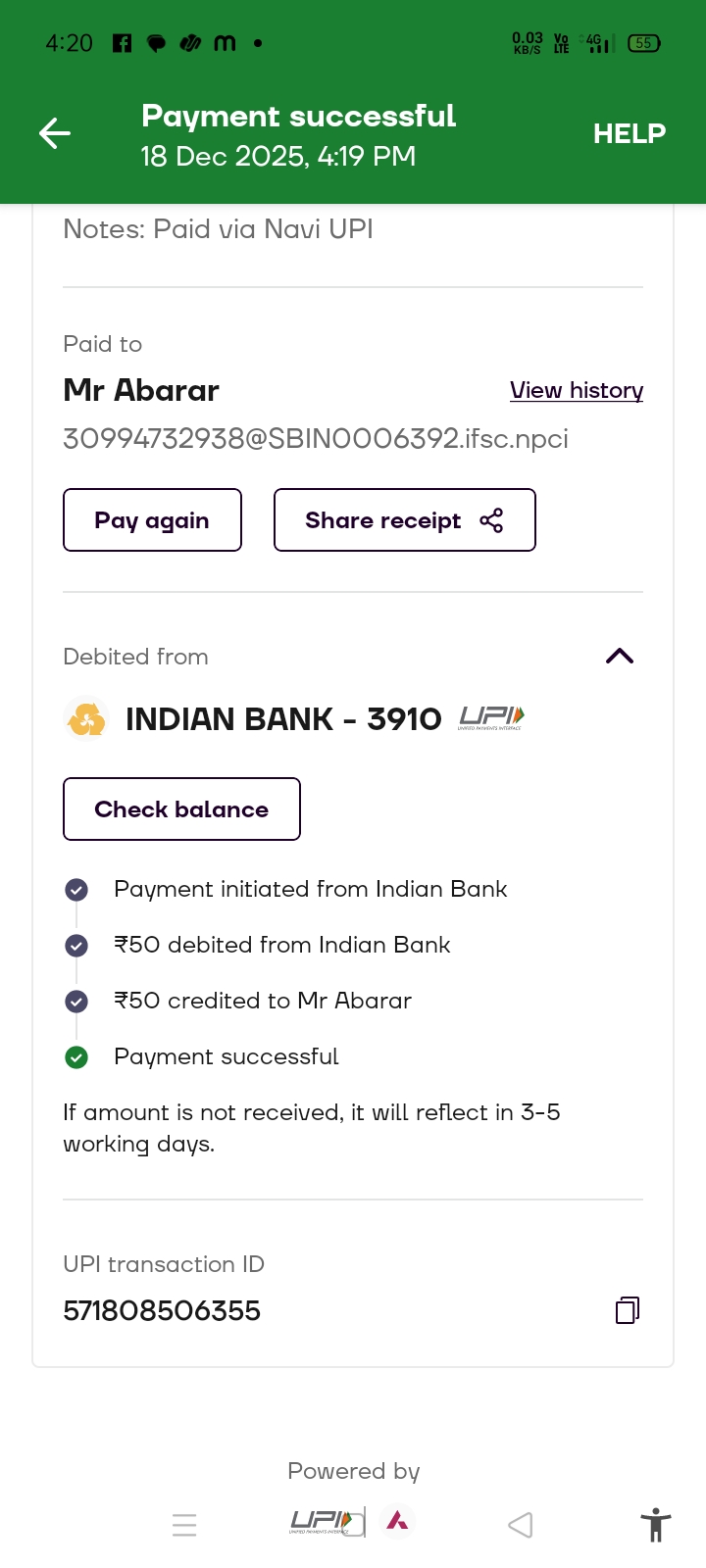Tap the Axis Bank logo at bottom

coord(397,1521)
